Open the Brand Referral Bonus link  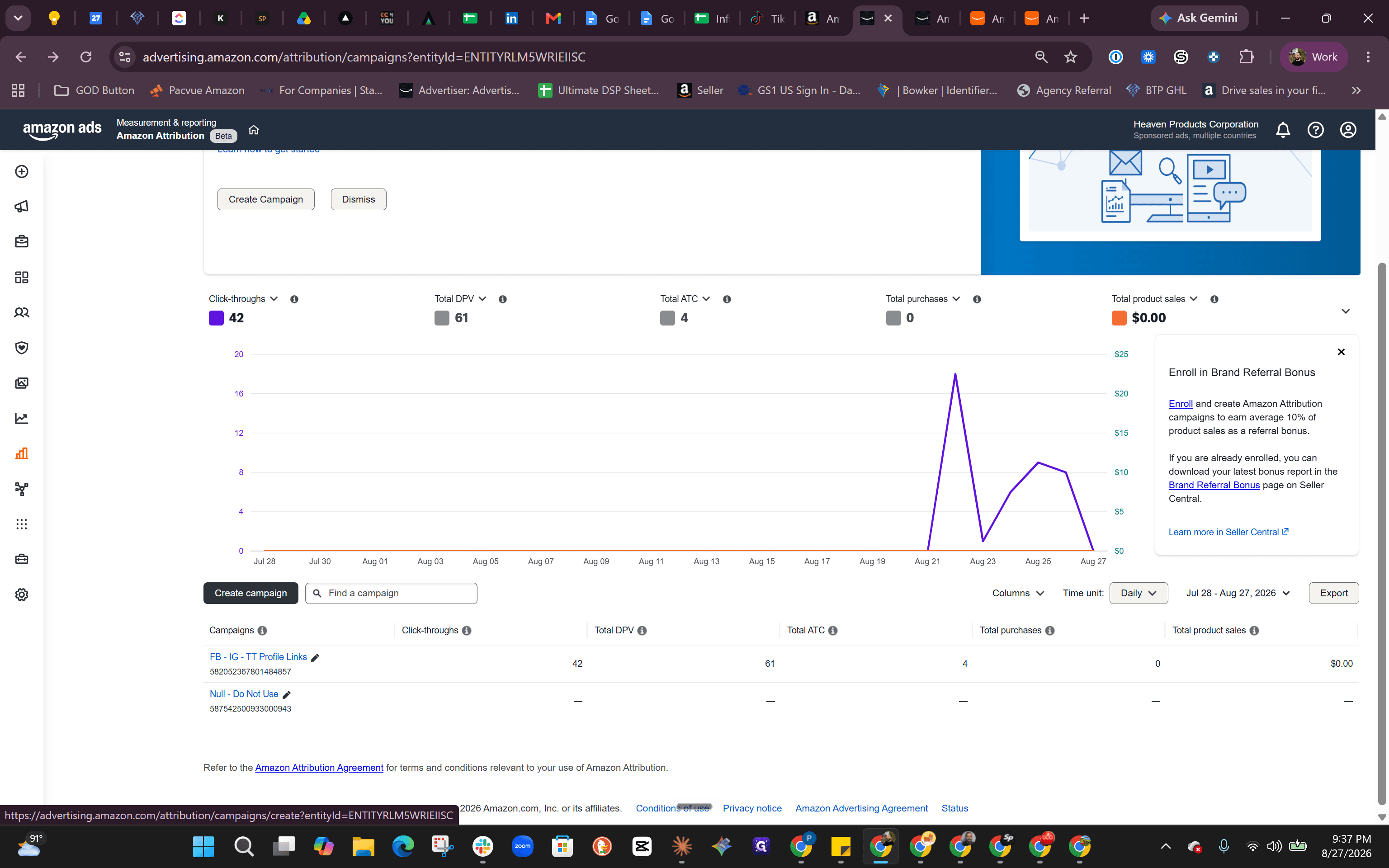(1214, 485)
